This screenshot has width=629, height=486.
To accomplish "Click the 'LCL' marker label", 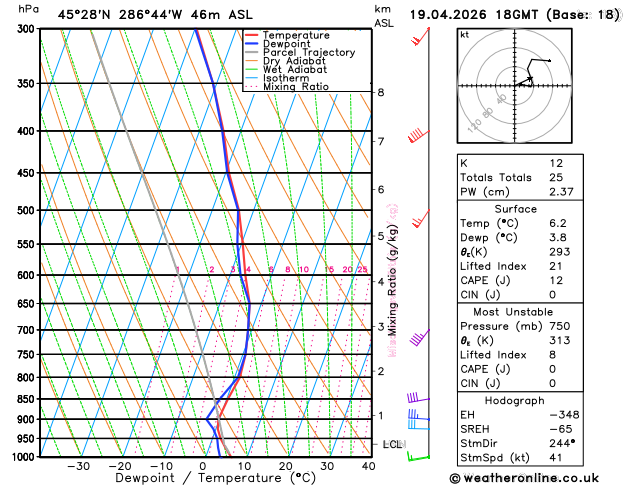I will 392,444.
